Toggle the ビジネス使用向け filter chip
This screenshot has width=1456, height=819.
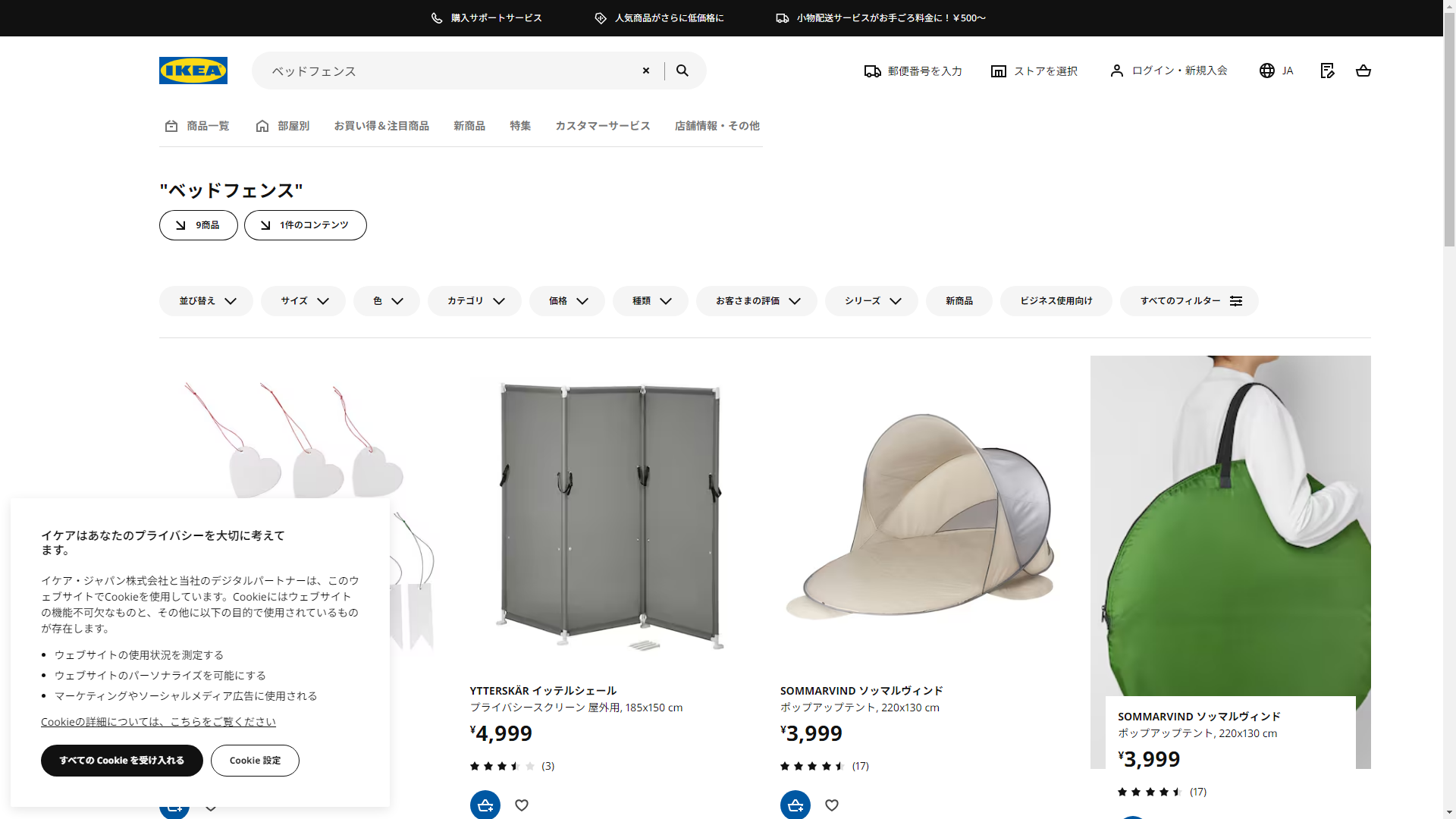point(1056,301)
